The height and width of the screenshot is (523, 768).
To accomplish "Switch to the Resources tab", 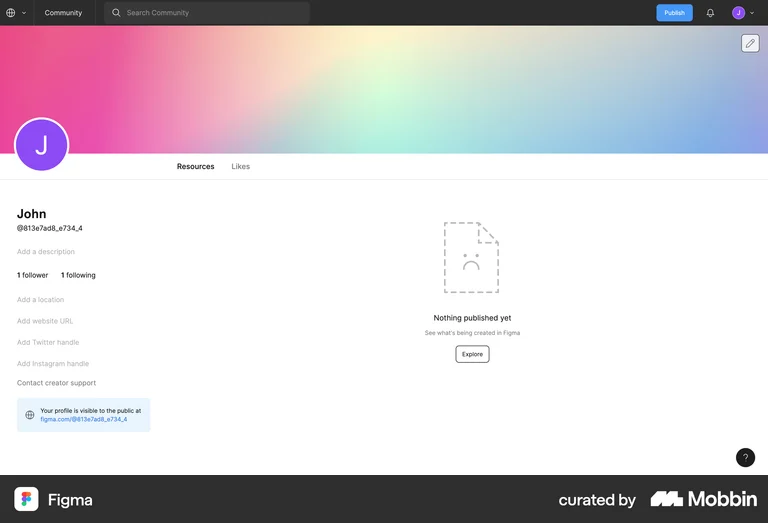I will [195, 166].
